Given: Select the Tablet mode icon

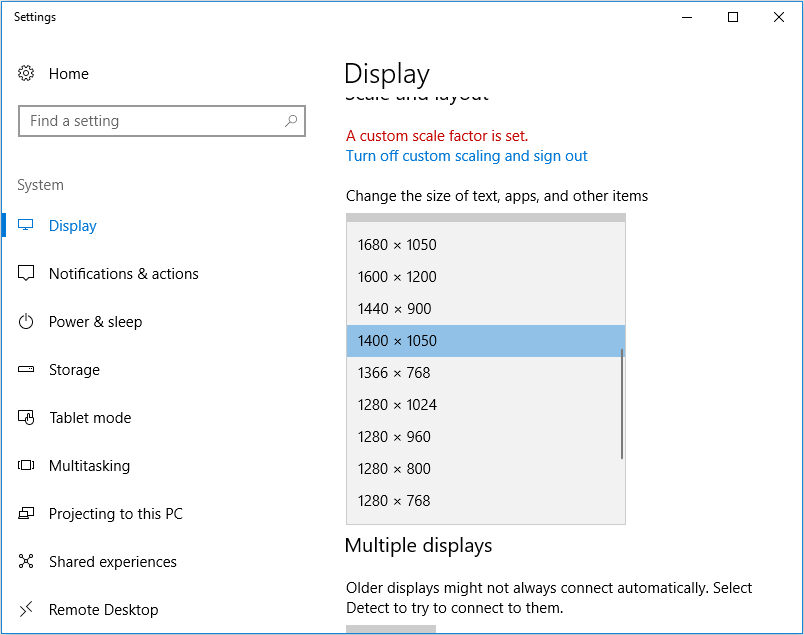Looking at the screenshot, I should 27,417.
